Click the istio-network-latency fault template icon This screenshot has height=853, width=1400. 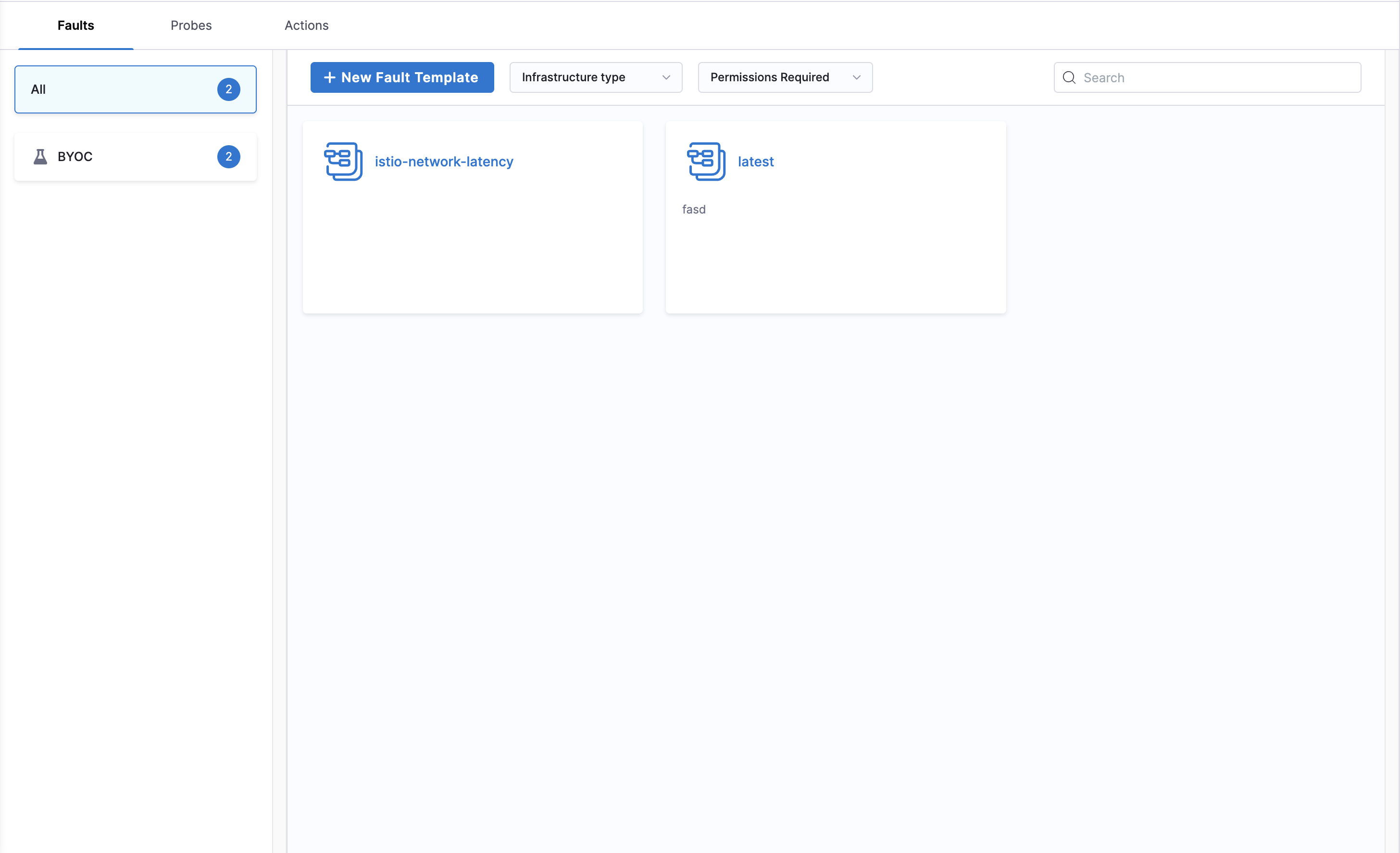point(343,162)
